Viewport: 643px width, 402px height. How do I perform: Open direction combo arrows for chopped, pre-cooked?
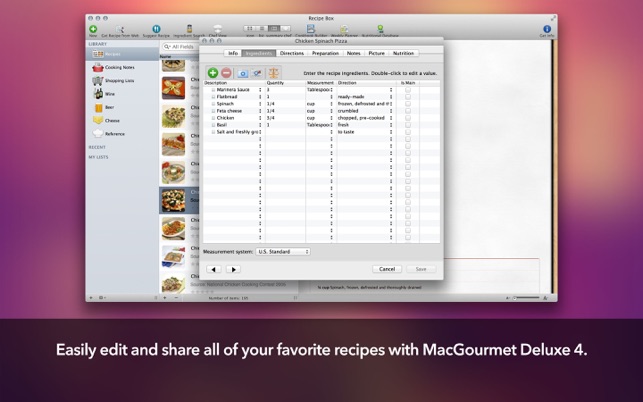point(391,118)
